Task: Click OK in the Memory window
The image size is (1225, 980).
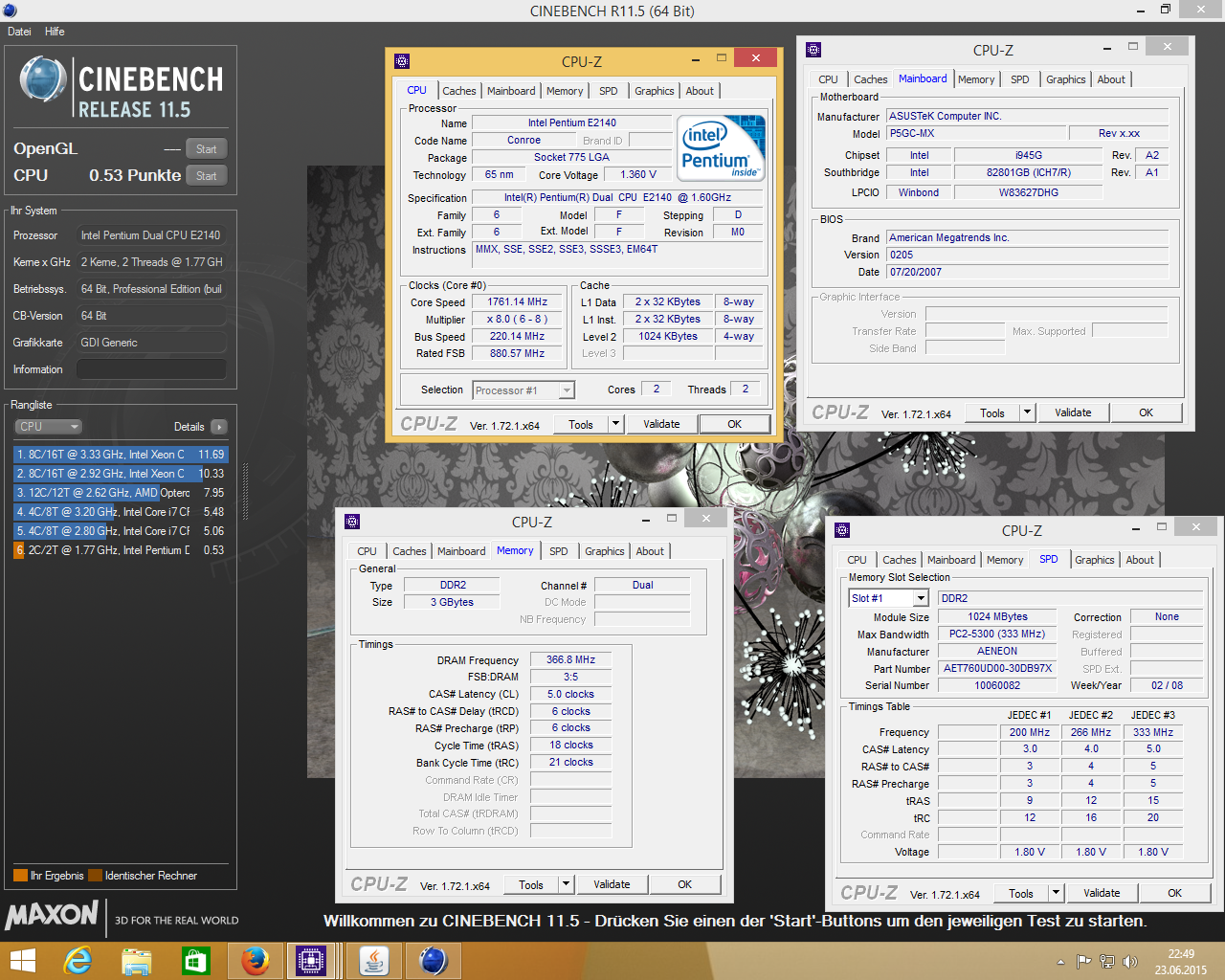Action: coord(684,884)
